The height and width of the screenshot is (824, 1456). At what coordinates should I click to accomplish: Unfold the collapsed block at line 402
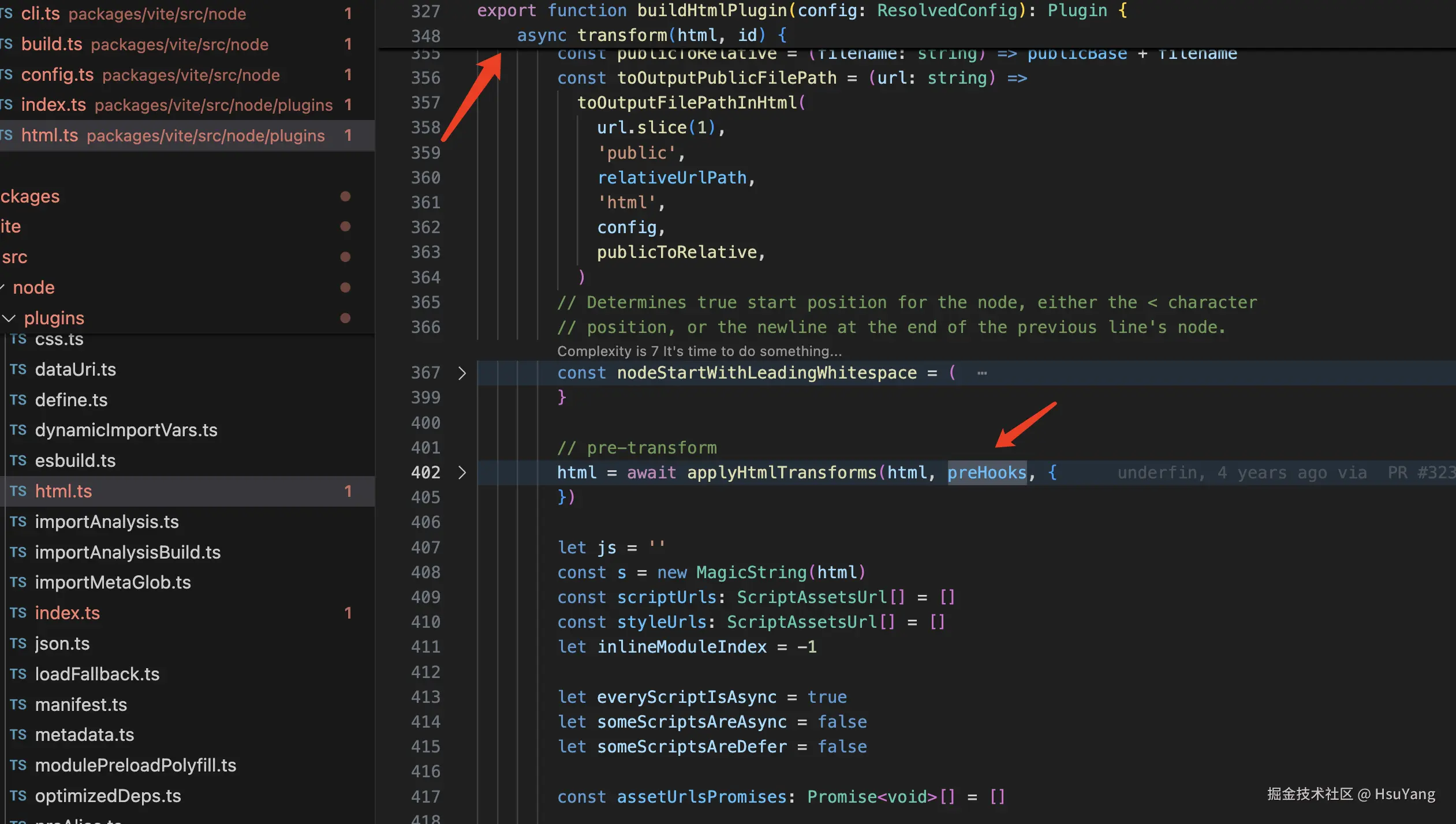pyautogui.click(x=462, y=473)
